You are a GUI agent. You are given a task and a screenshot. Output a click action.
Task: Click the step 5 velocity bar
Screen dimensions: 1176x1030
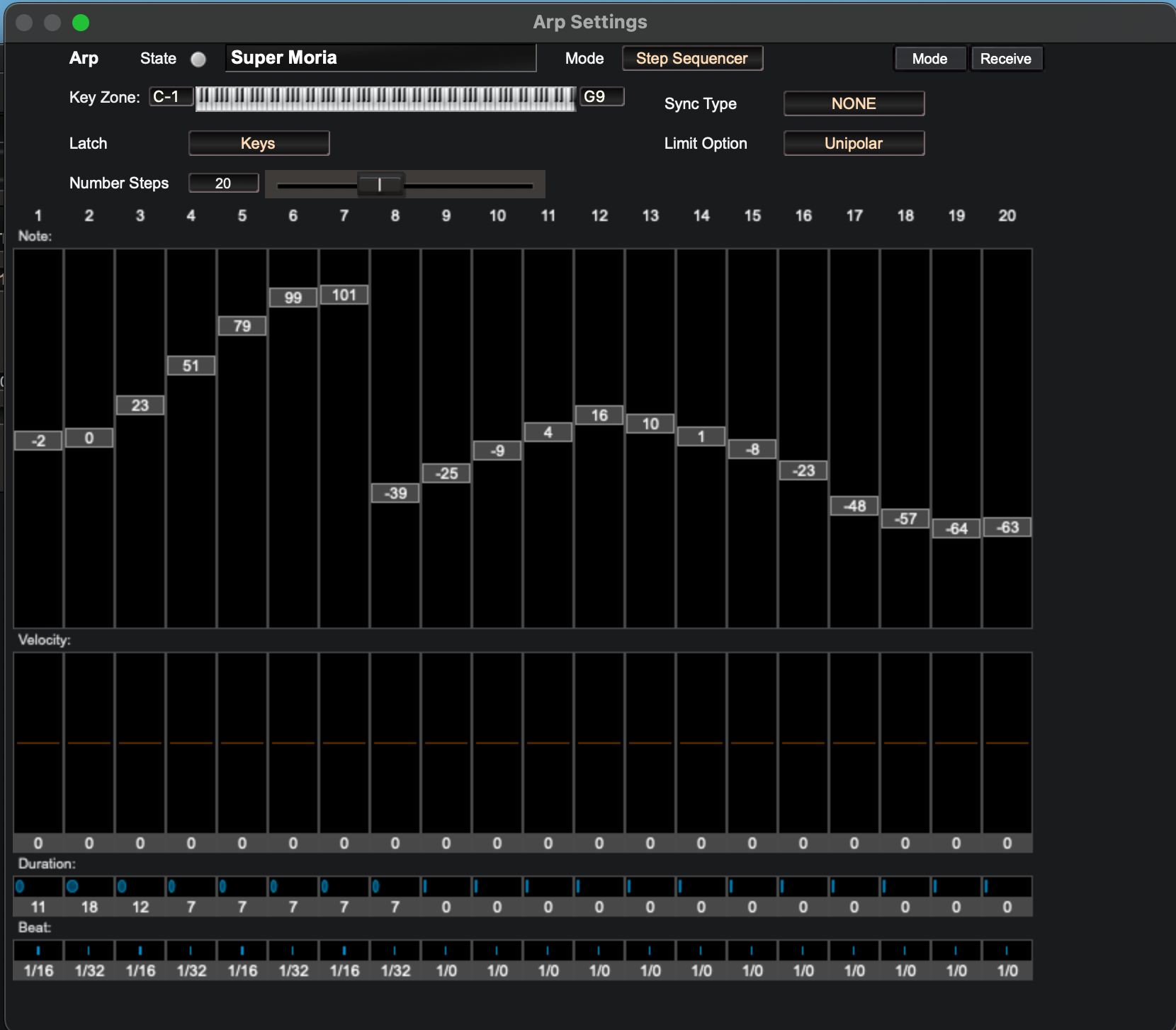pos(242,742)
